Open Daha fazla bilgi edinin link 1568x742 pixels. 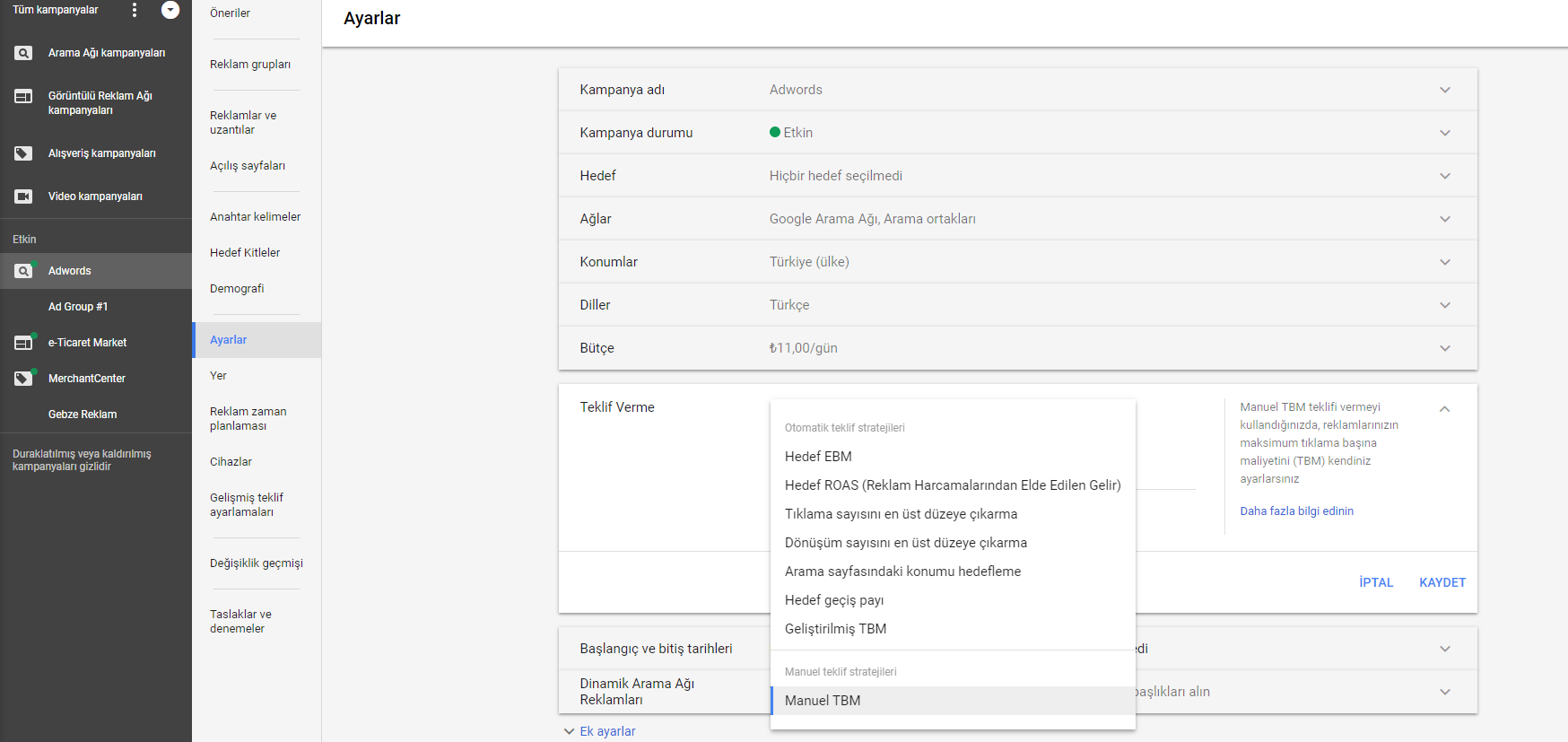tap(1296, 511)
